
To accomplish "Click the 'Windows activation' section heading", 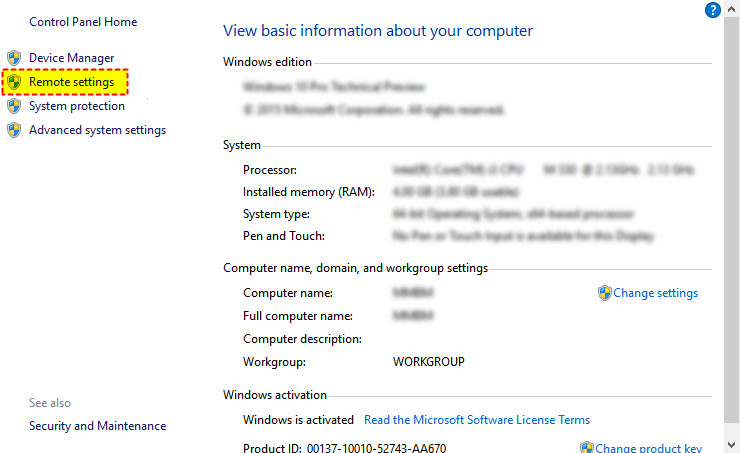I will tap(275, 394).
